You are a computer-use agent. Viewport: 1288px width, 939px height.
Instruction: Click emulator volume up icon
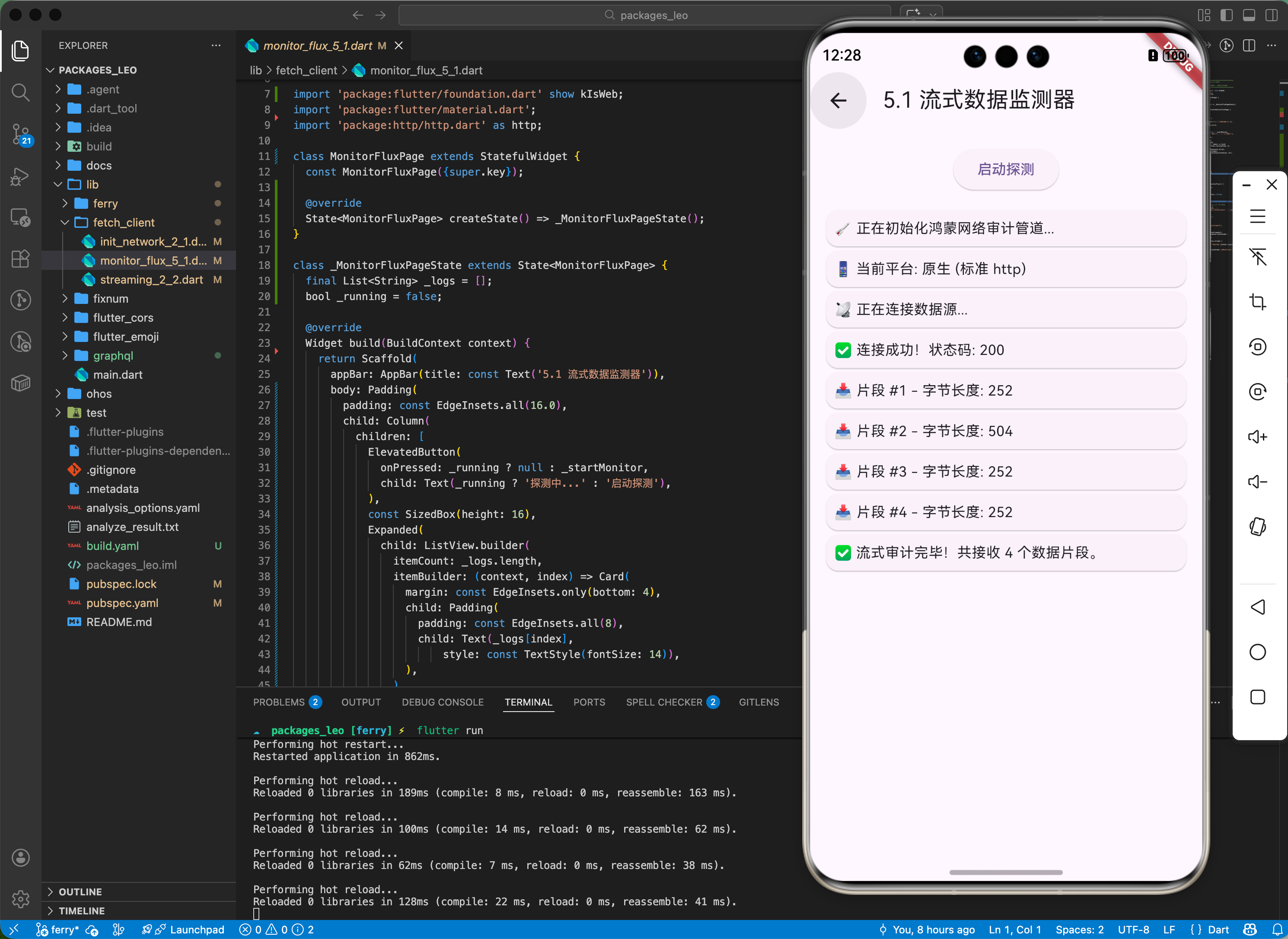point(1257,437)
